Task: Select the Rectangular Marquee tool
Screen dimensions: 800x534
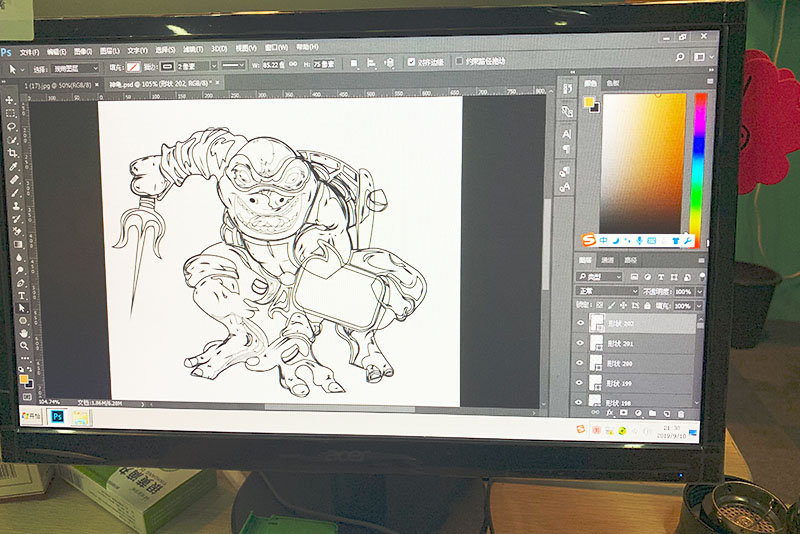Action: pyautogui.click(x=11, y=113)
